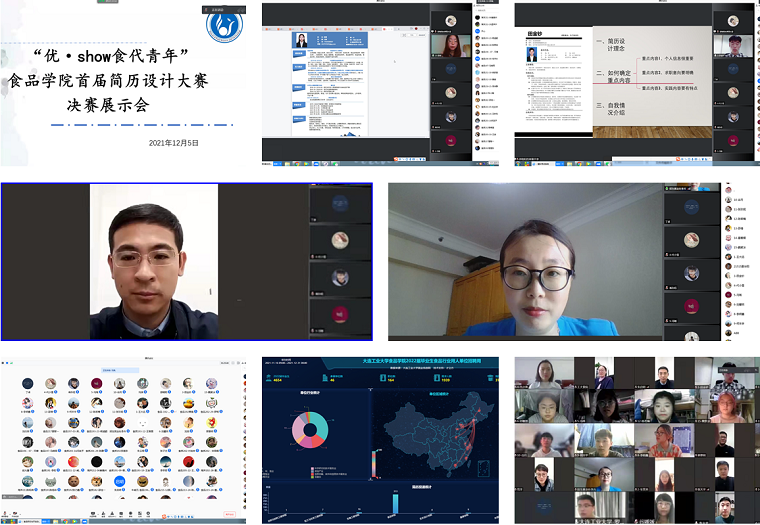
Task: Click the vertical color legend scale on dashboard map
Action: pyautogui.click(x=374, y=464)
